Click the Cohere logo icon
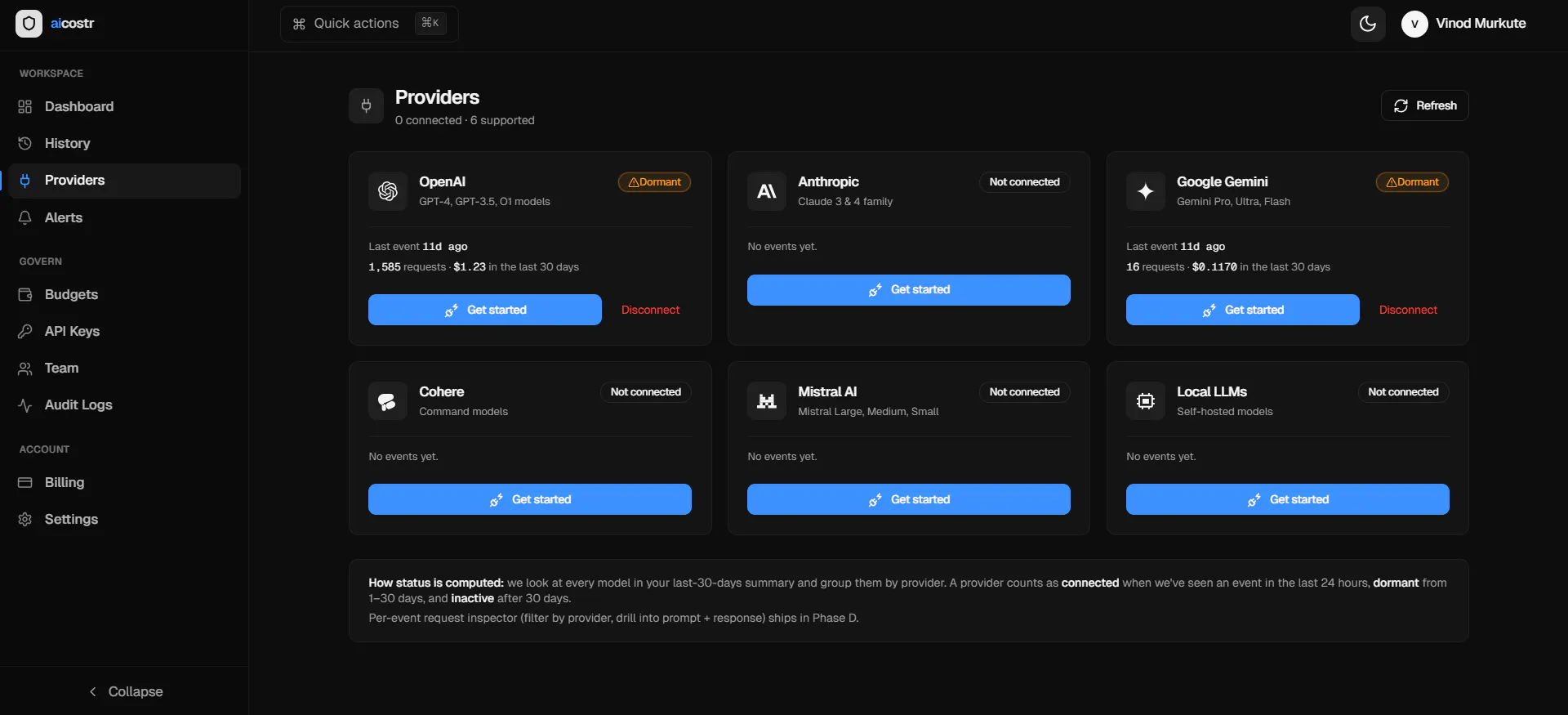Screen dimensions: 1568x715 (388, 401)
